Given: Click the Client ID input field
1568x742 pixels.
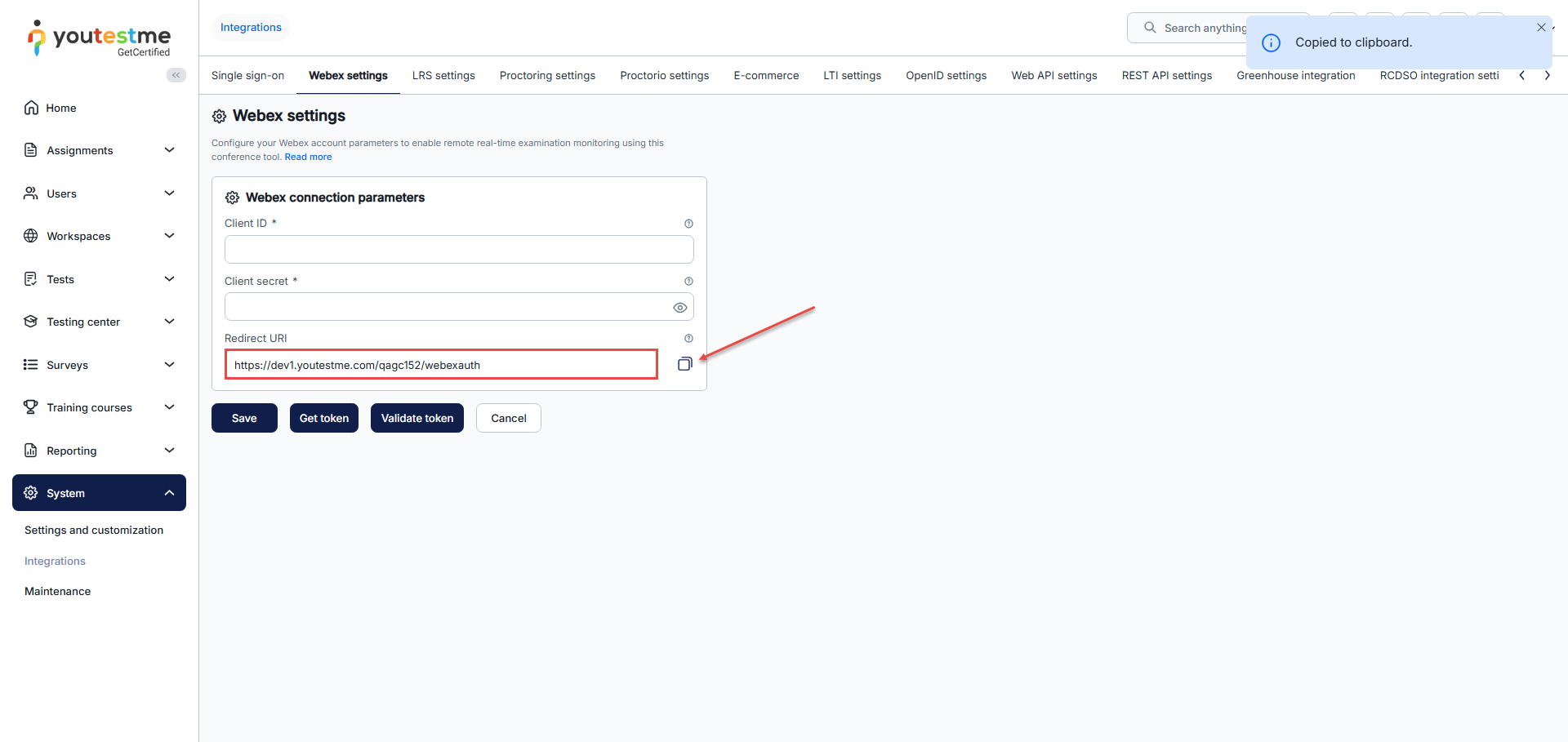Looking at the screenshot, I should coord(458,250).
